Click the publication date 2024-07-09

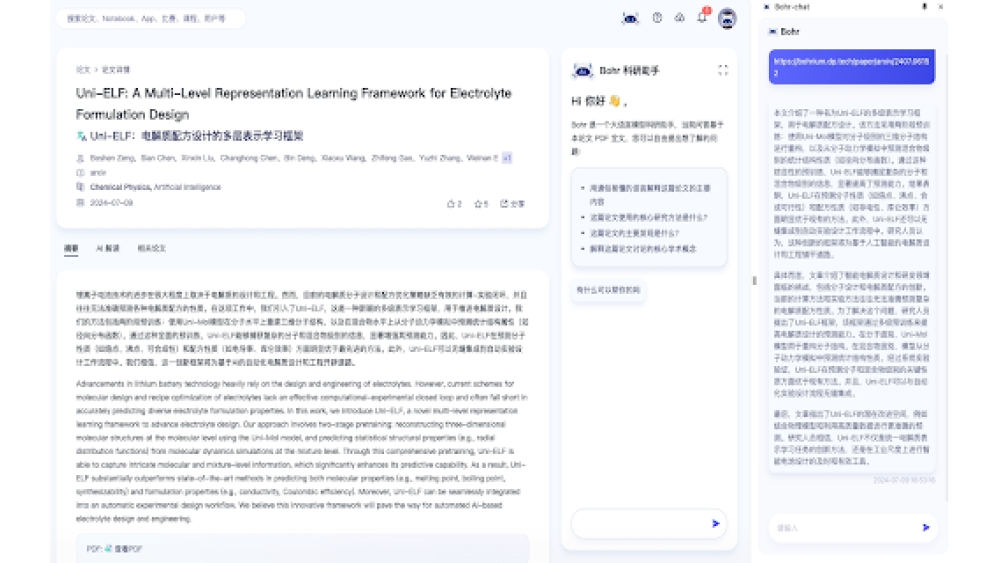tap(111, 203)
